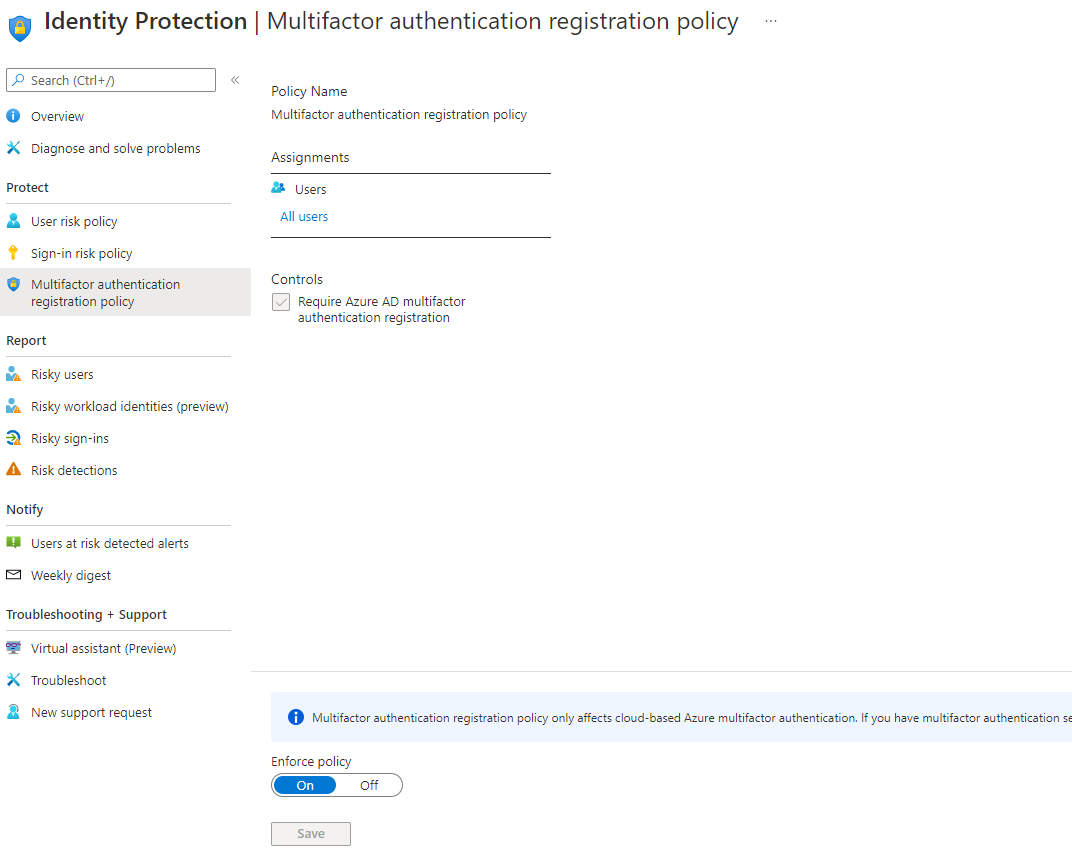
Task: Click the Multifactor authentication info banner text
Action: (x=692, y=718)
